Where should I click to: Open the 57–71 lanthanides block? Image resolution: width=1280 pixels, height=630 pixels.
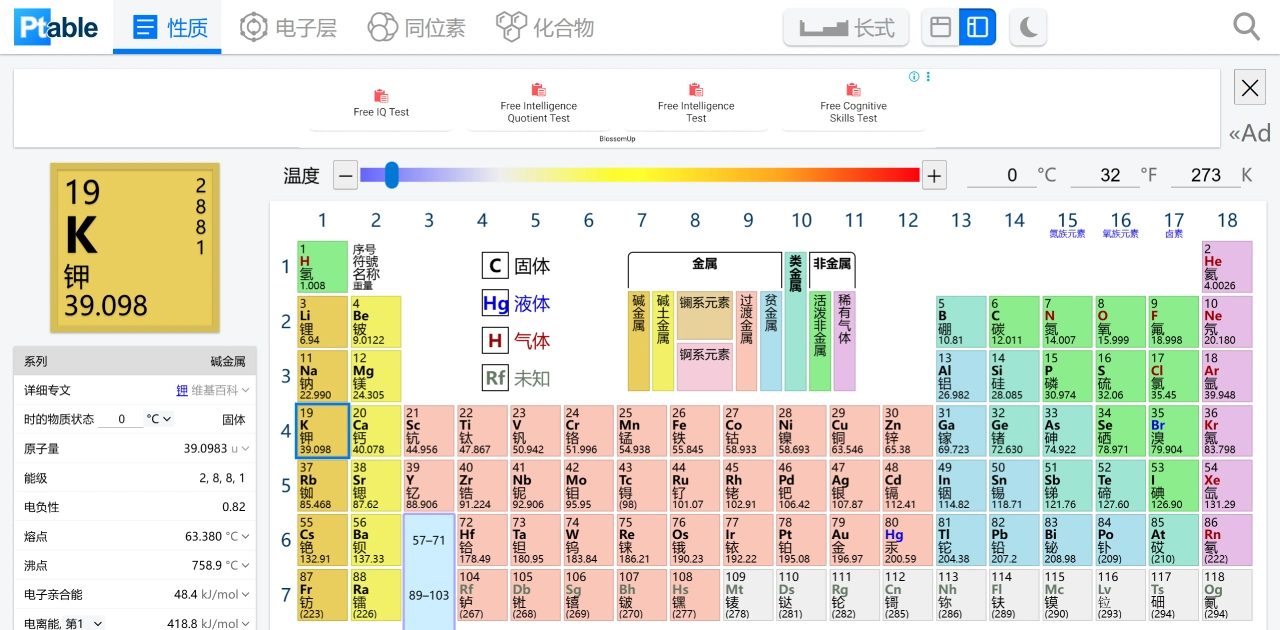(429, 540)
